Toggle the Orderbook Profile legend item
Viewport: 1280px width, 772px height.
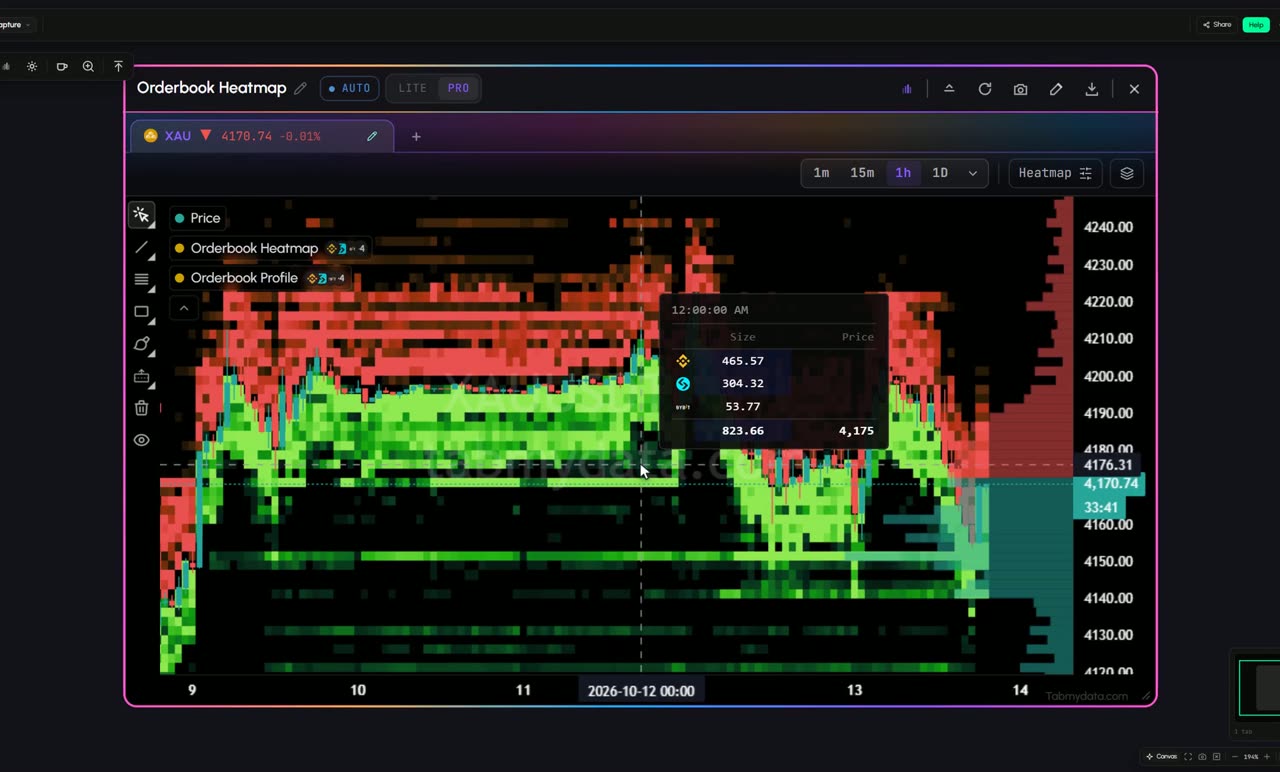(260, 278)
